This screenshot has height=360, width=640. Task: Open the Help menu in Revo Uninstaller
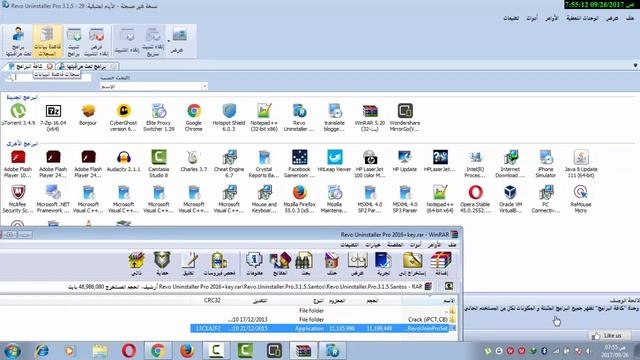(x=511, y=18)
